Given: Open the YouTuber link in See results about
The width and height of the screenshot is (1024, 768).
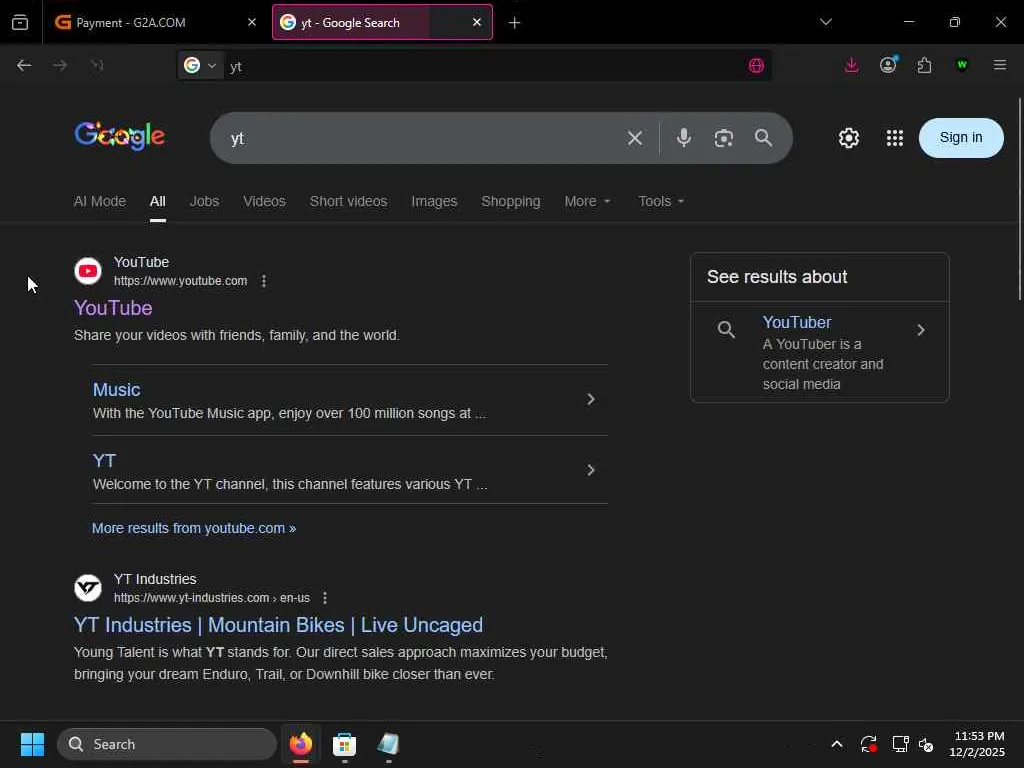Looking at the screenshot, I should [x=797, y=323].
